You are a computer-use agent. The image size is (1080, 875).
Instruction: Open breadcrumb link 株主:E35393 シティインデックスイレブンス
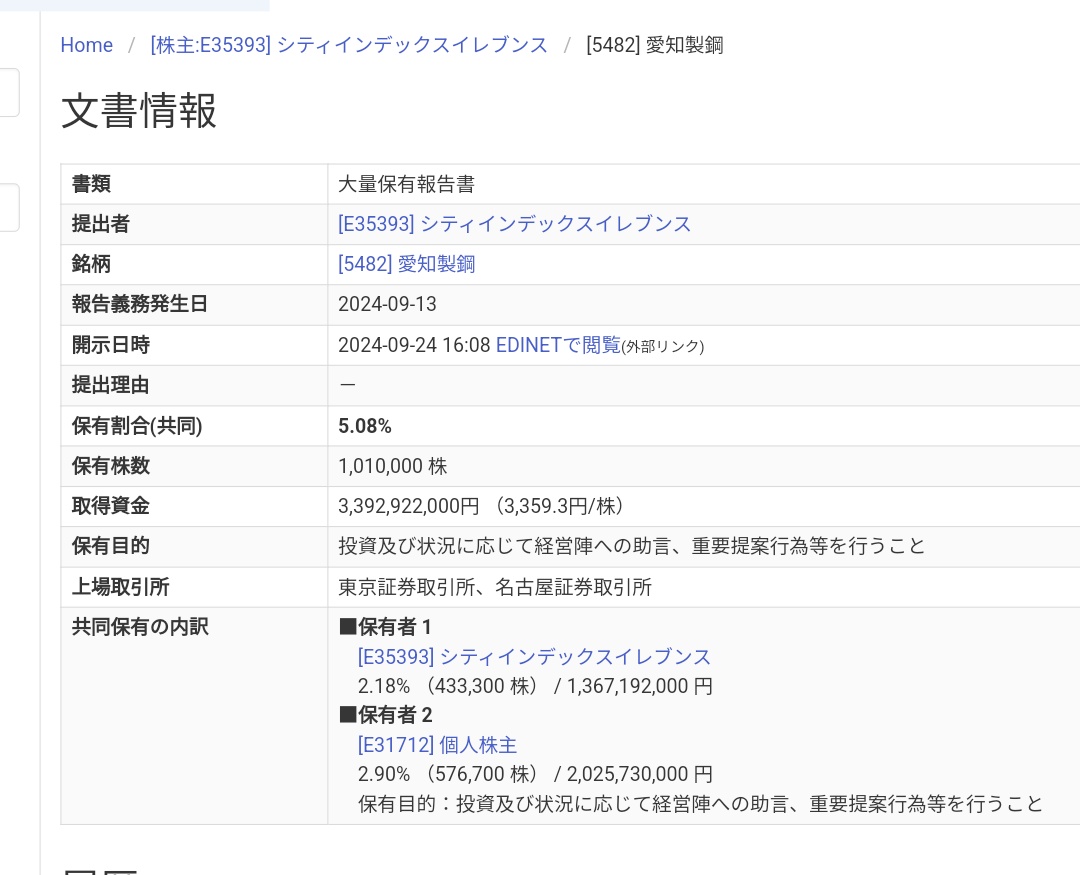click(x=349, y=45)
